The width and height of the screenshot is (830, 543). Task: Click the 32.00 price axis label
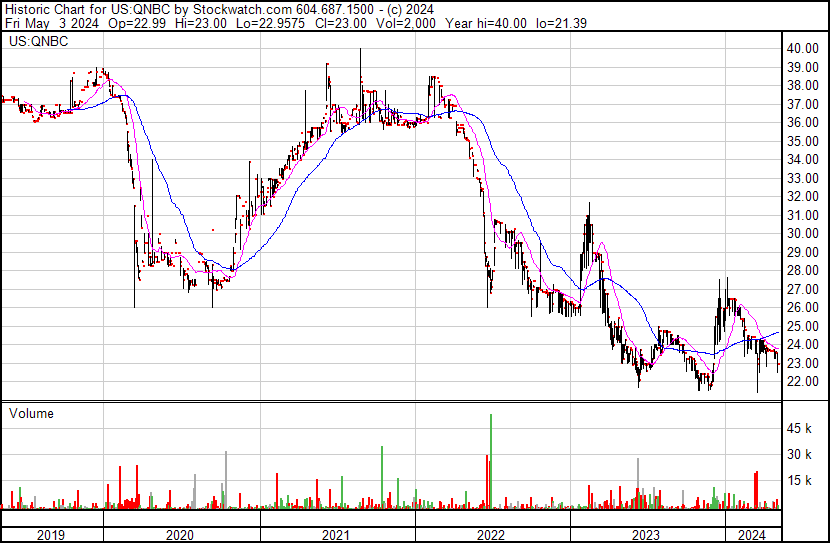[803, 196]
